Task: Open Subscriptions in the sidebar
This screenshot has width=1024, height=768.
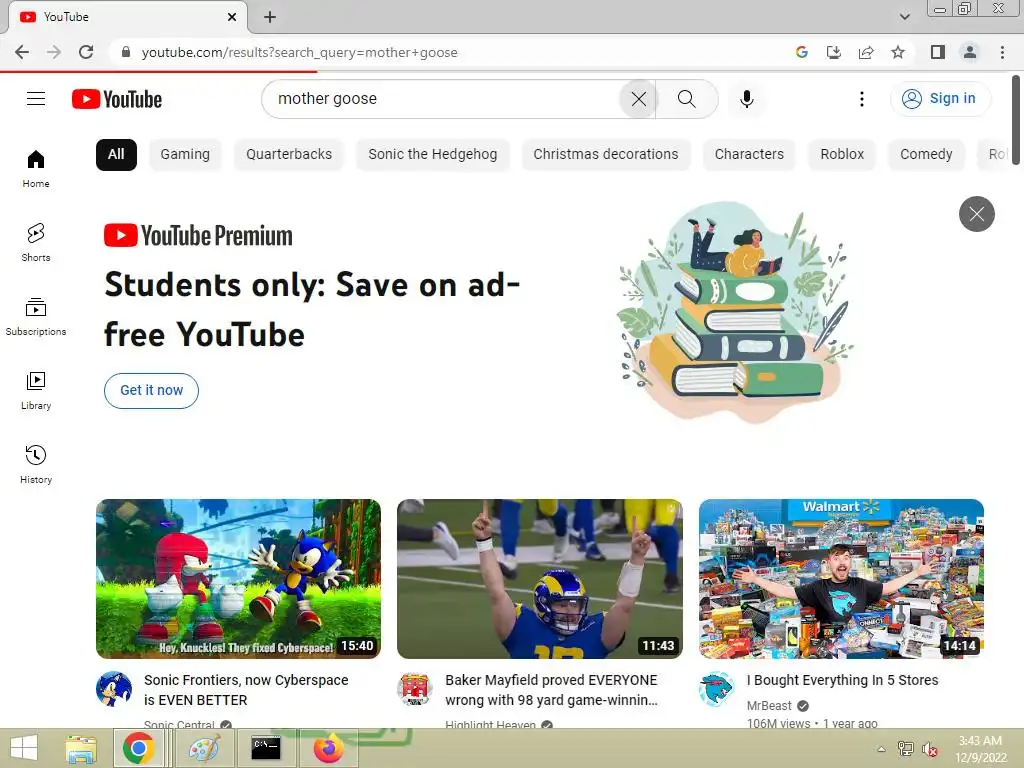Action: point(36,316)
